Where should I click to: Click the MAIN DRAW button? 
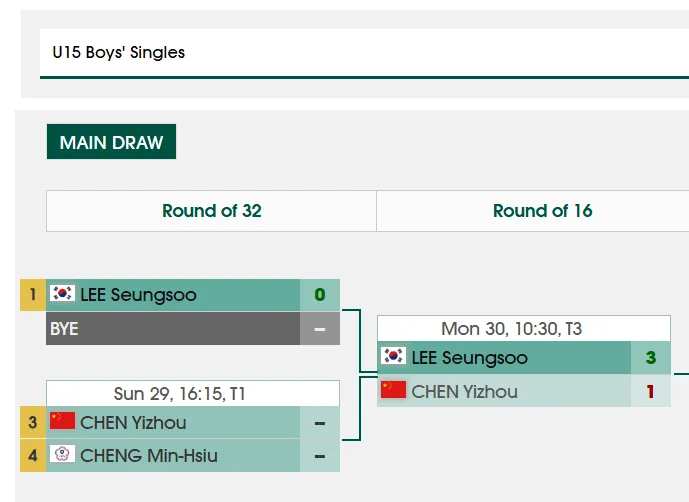point(111,142)
